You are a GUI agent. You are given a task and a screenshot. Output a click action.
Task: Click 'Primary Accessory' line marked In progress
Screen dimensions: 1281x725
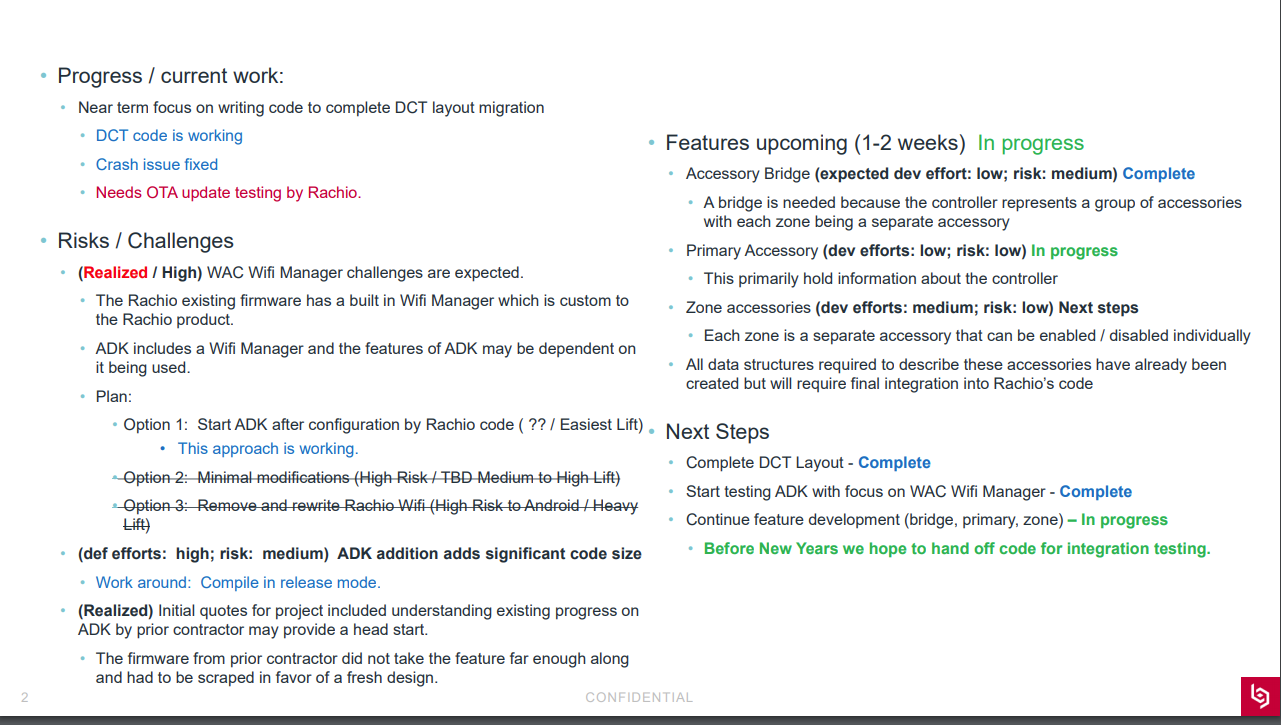[x=902, y=251]
